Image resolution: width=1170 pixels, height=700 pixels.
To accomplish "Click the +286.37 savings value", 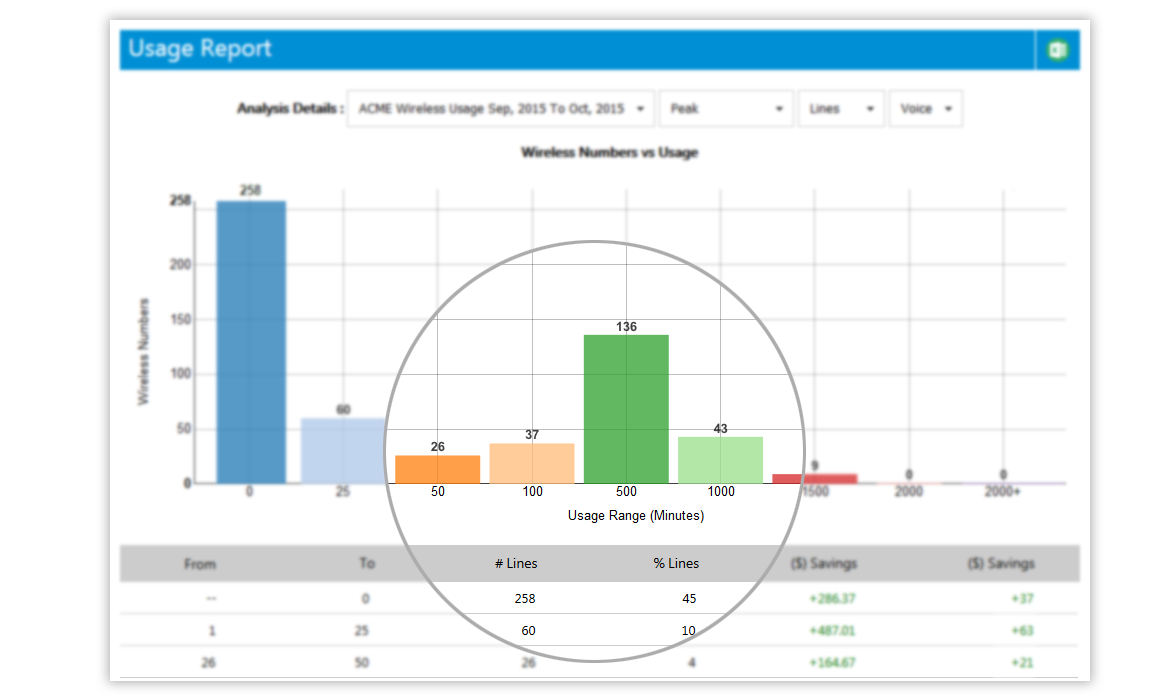I will click(832, 599).
